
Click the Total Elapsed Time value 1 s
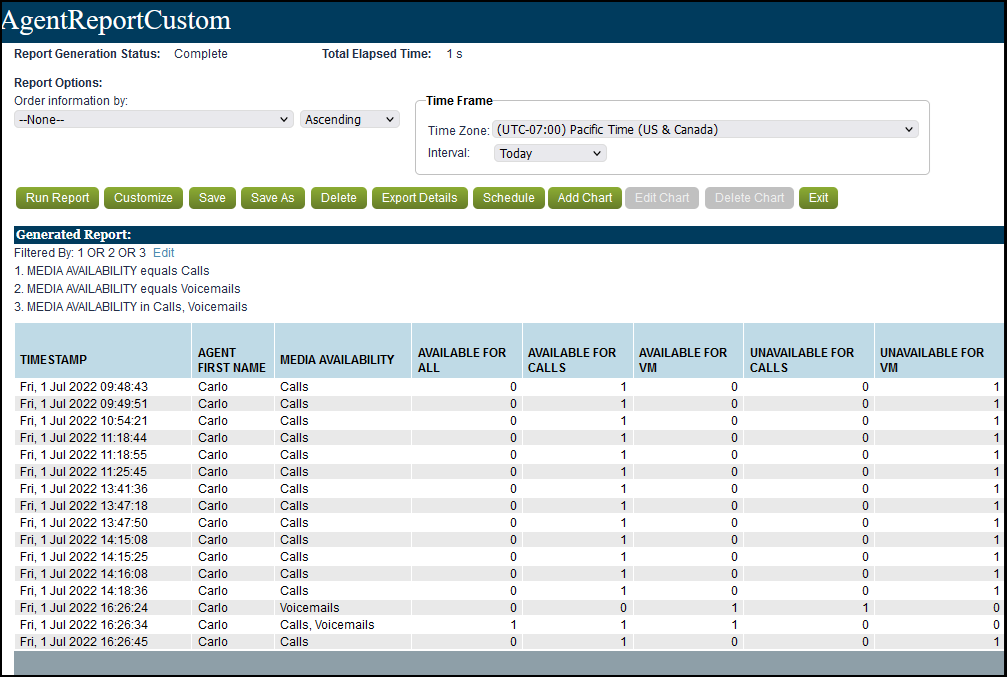point(455,54)
